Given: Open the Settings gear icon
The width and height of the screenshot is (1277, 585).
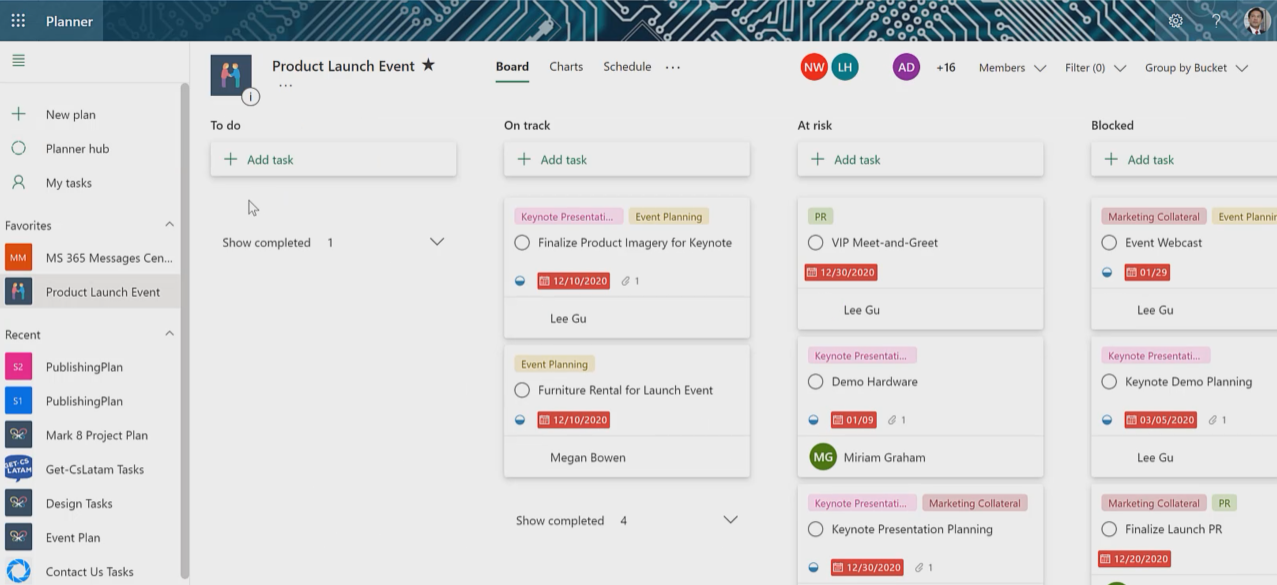Looking at the screenshot, I should coord(1176,20).
